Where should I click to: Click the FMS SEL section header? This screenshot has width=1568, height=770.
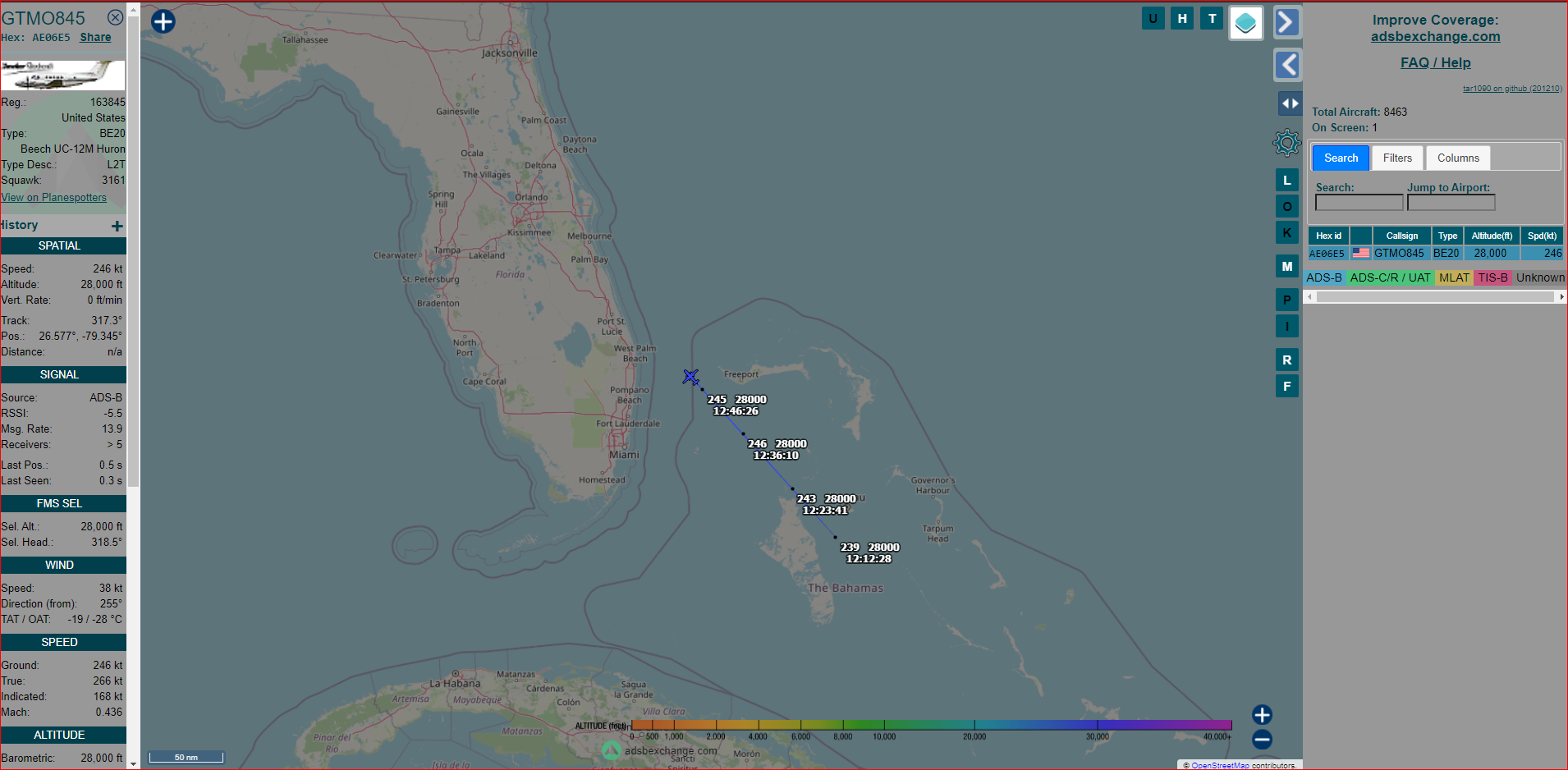(63, 503)
